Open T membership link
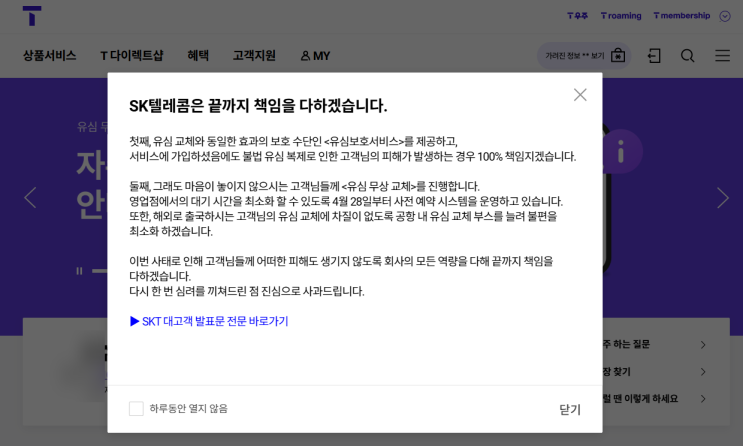The width and height of the screenshot is (743, 446). point(681,16)
